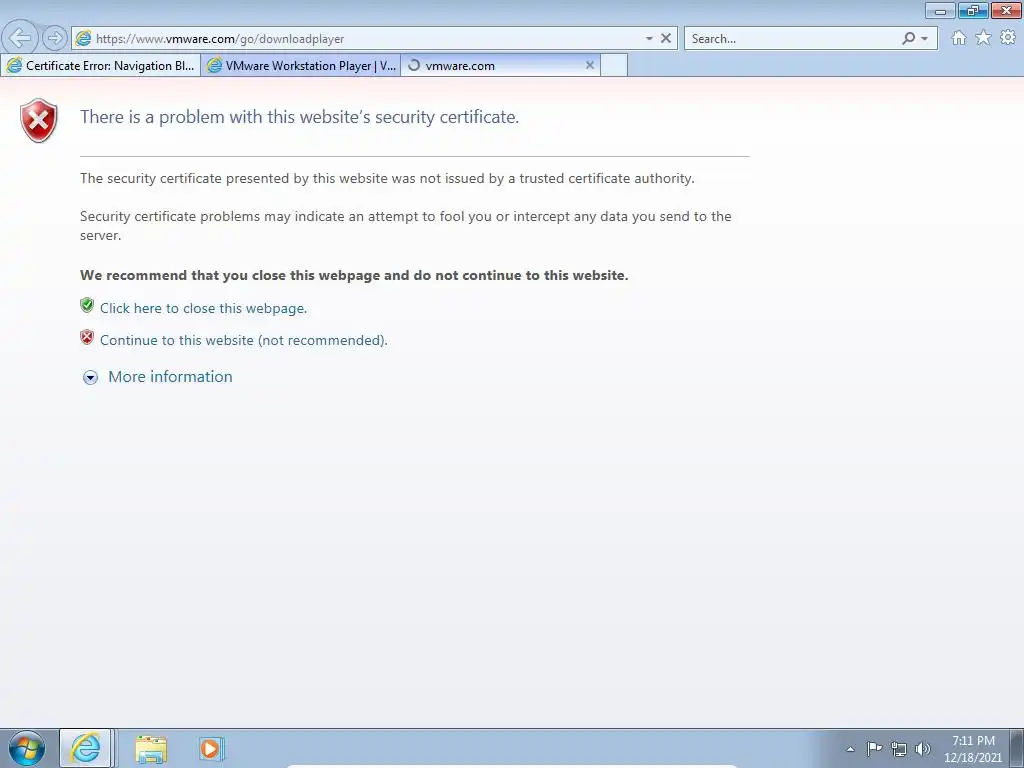
Task: Switch to Certificate Error: Navigation Blocked tab
Action: tap(101, 65)
